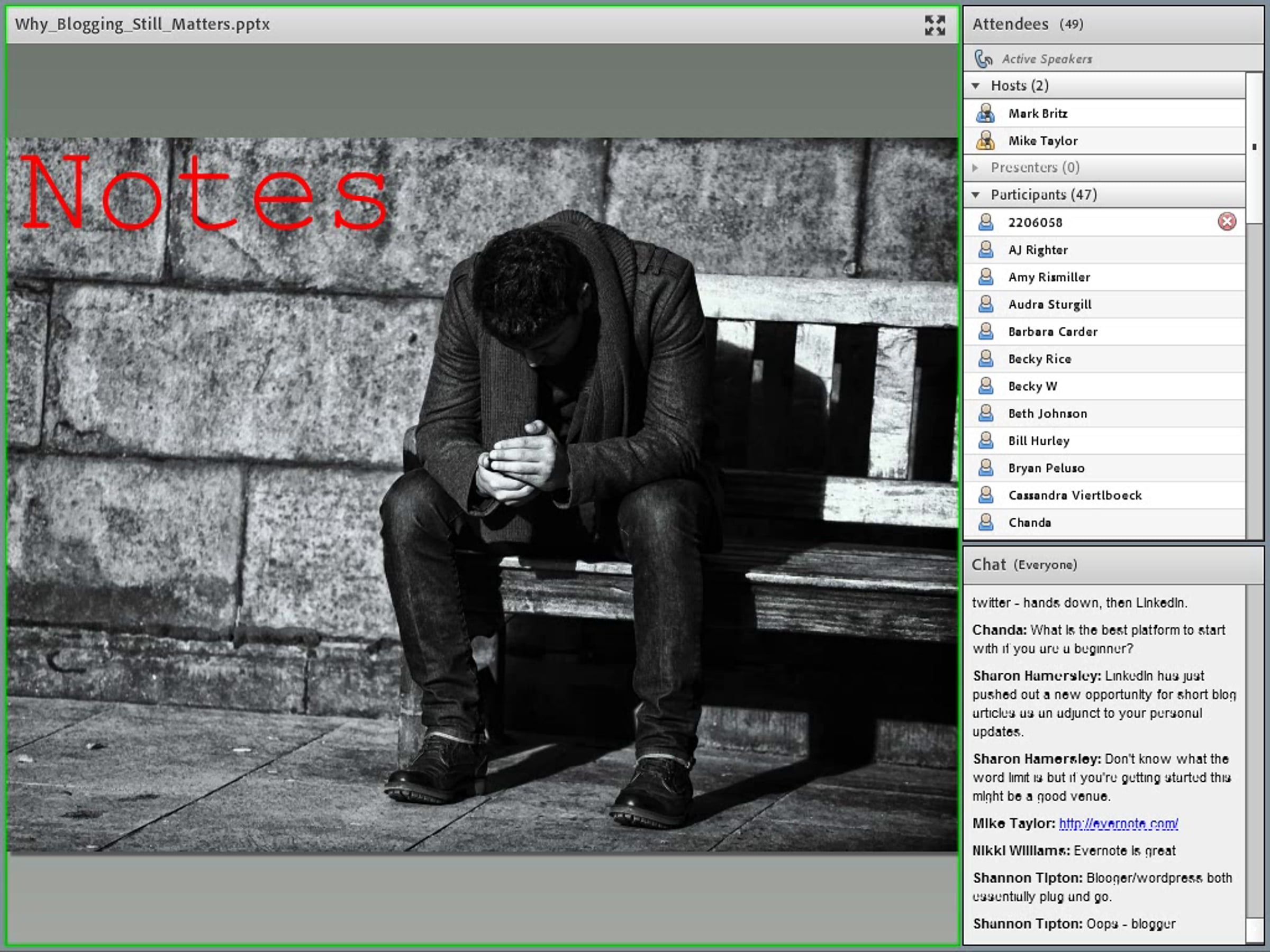
Task: Click Becky Rice participant avatar icon
Action: click(985, 359)
